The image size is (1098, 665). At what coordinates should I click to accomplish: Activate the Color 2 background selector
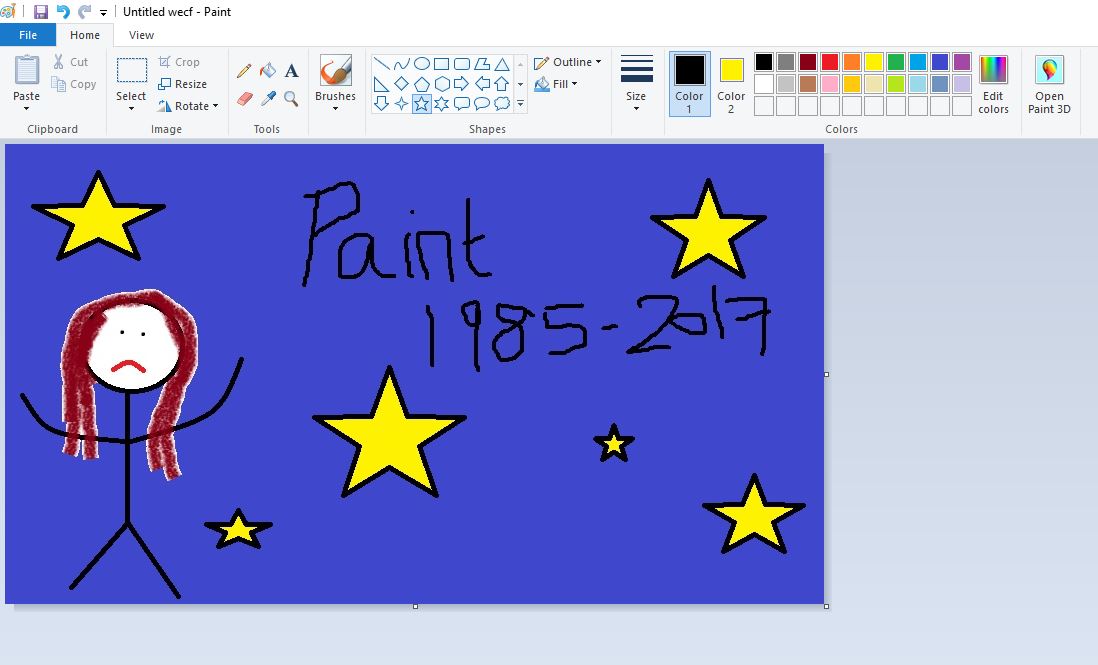731,84
